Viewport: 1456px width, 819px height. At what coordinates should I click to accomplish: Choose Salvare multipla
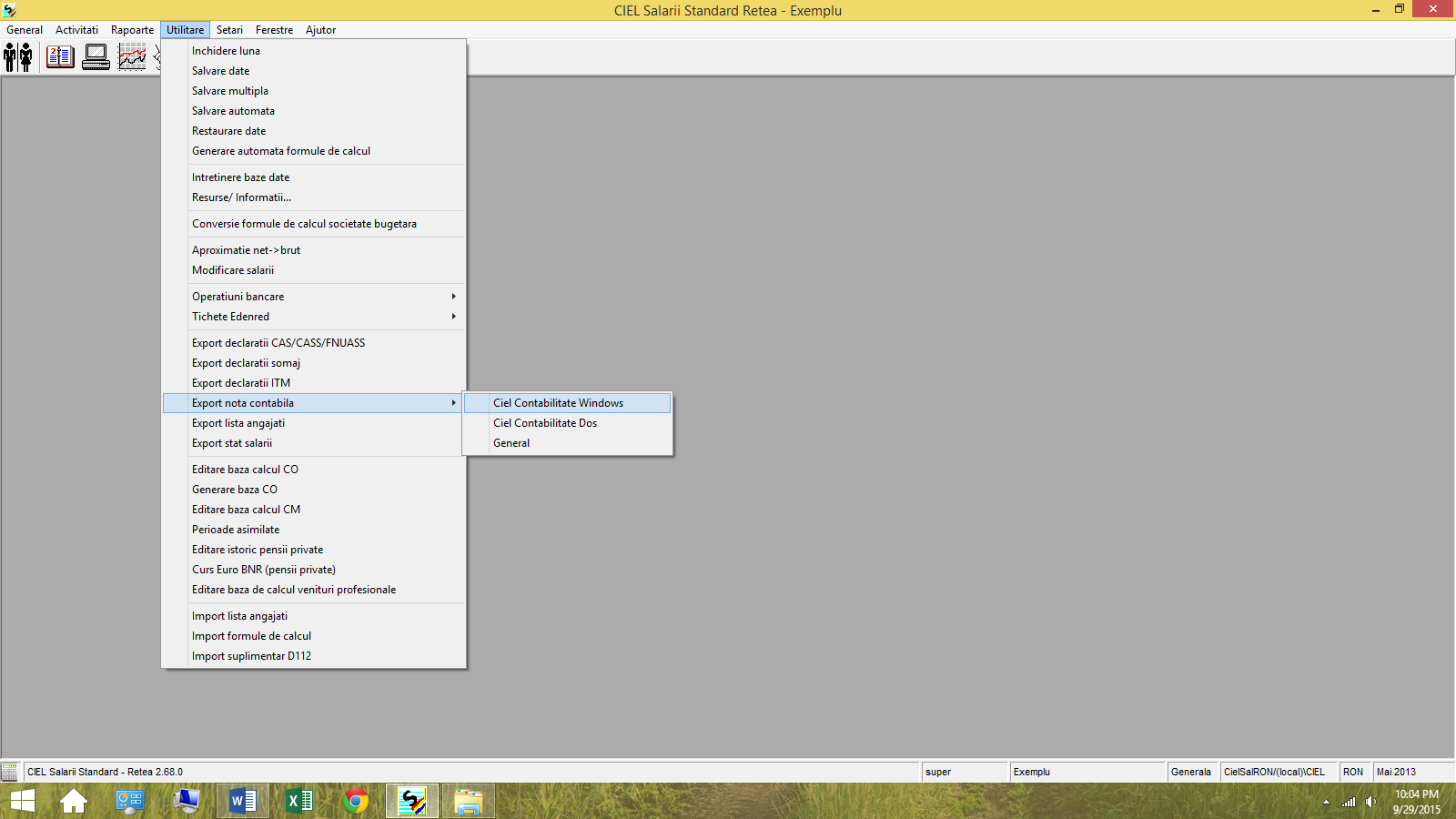313,91
